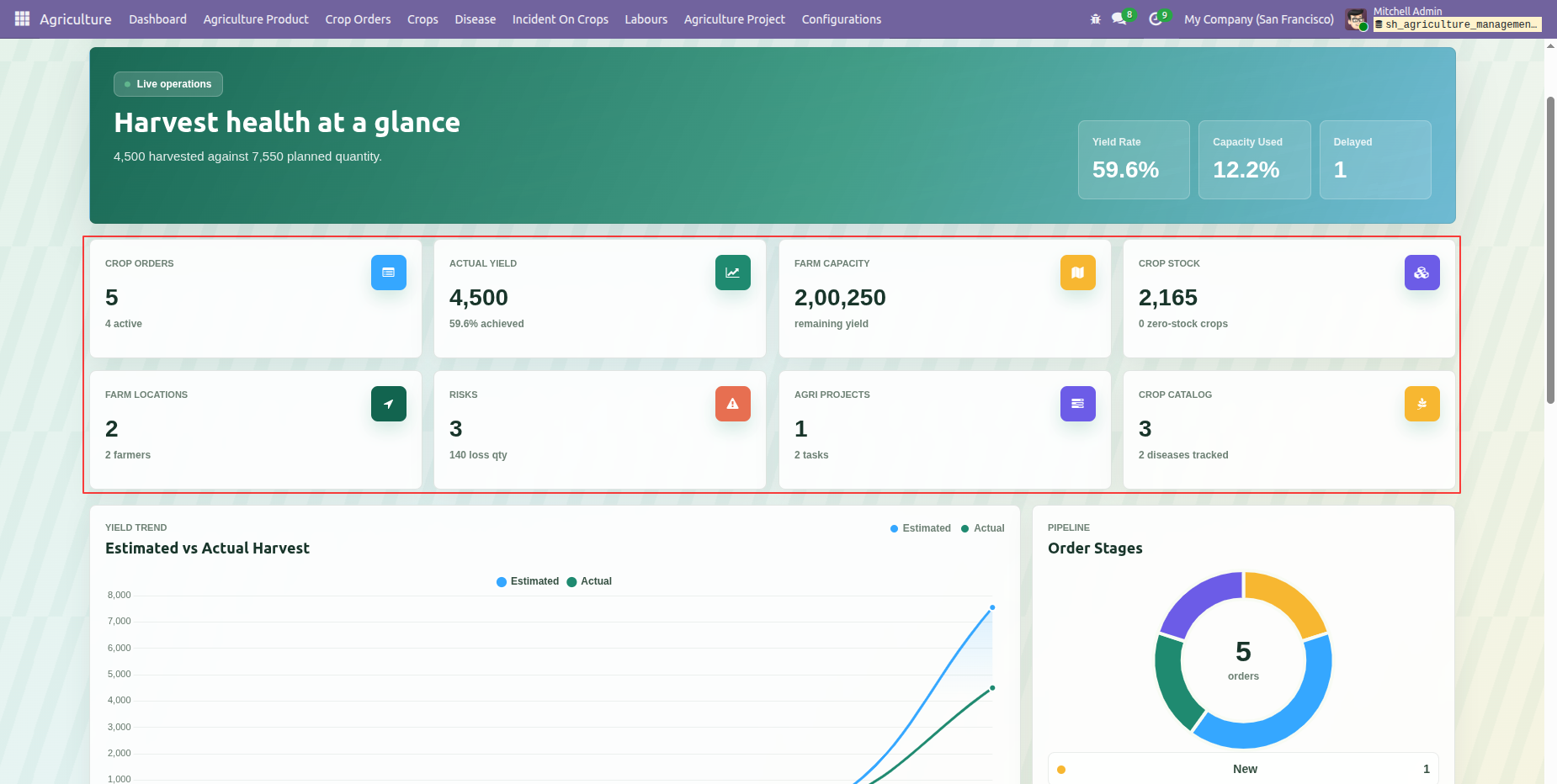This screenshot has width=1557, height=784.
Task: Open the Crop Catalog card
Action: [1289, 430]
